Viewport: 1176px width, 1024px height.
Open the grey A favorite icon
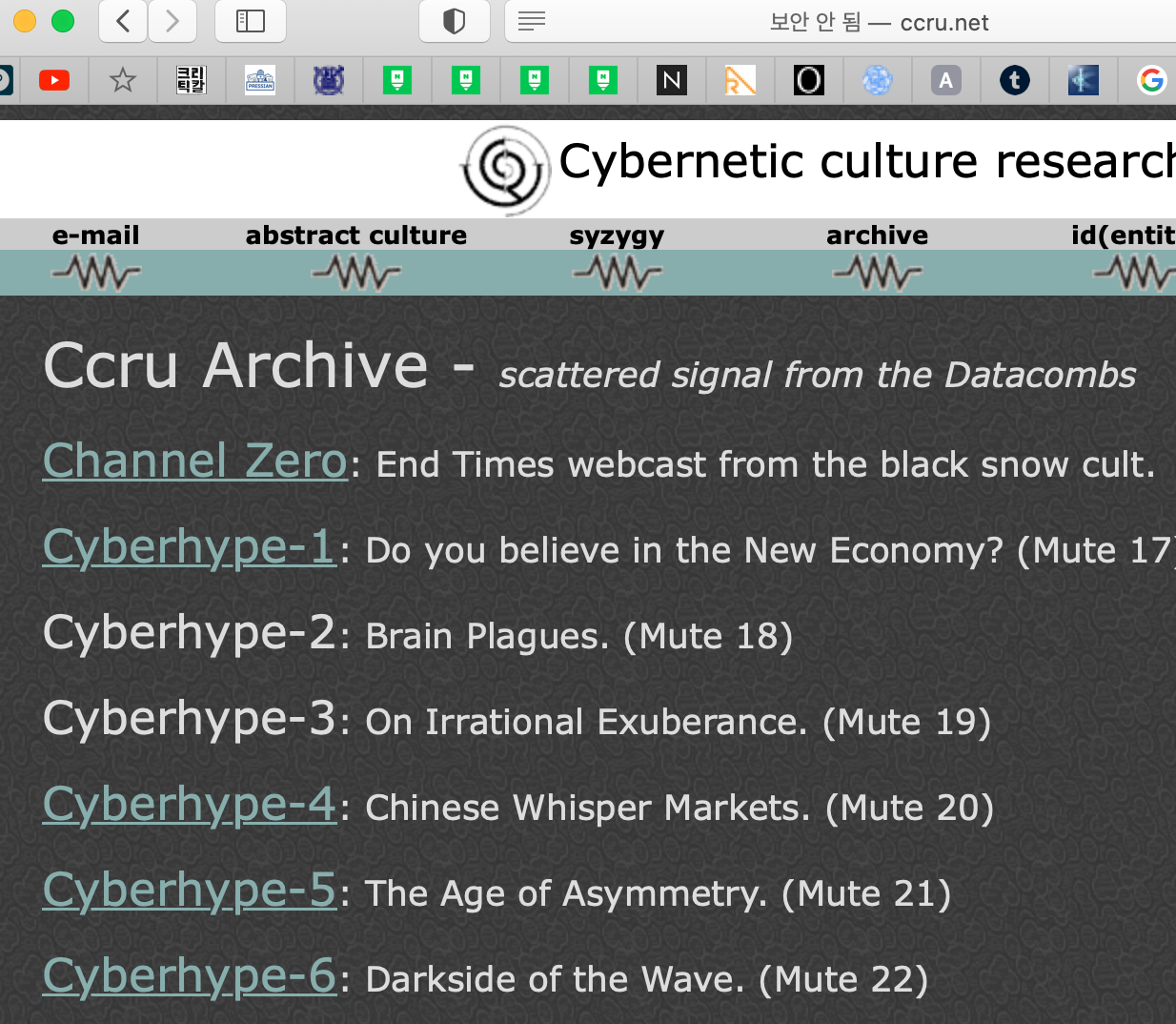point(946,80)
